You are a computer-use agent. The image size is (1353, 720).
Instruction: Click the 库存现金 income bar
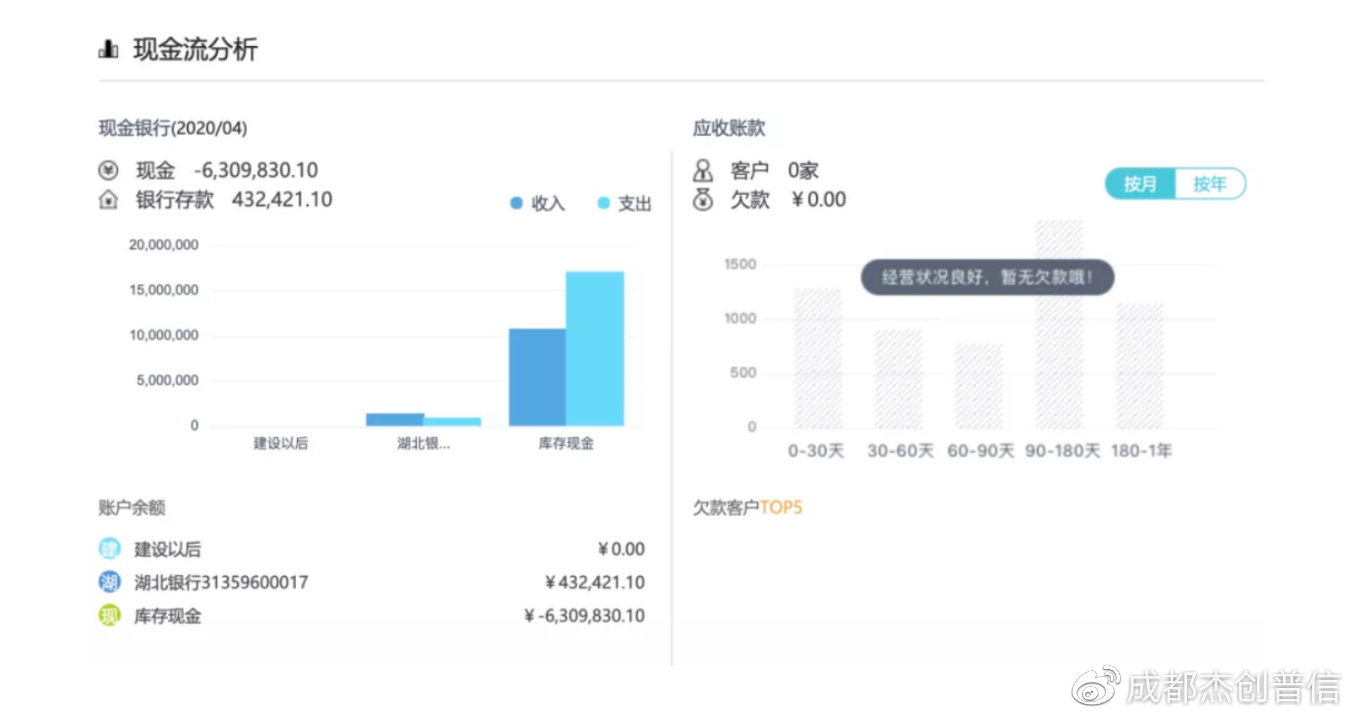537,377
